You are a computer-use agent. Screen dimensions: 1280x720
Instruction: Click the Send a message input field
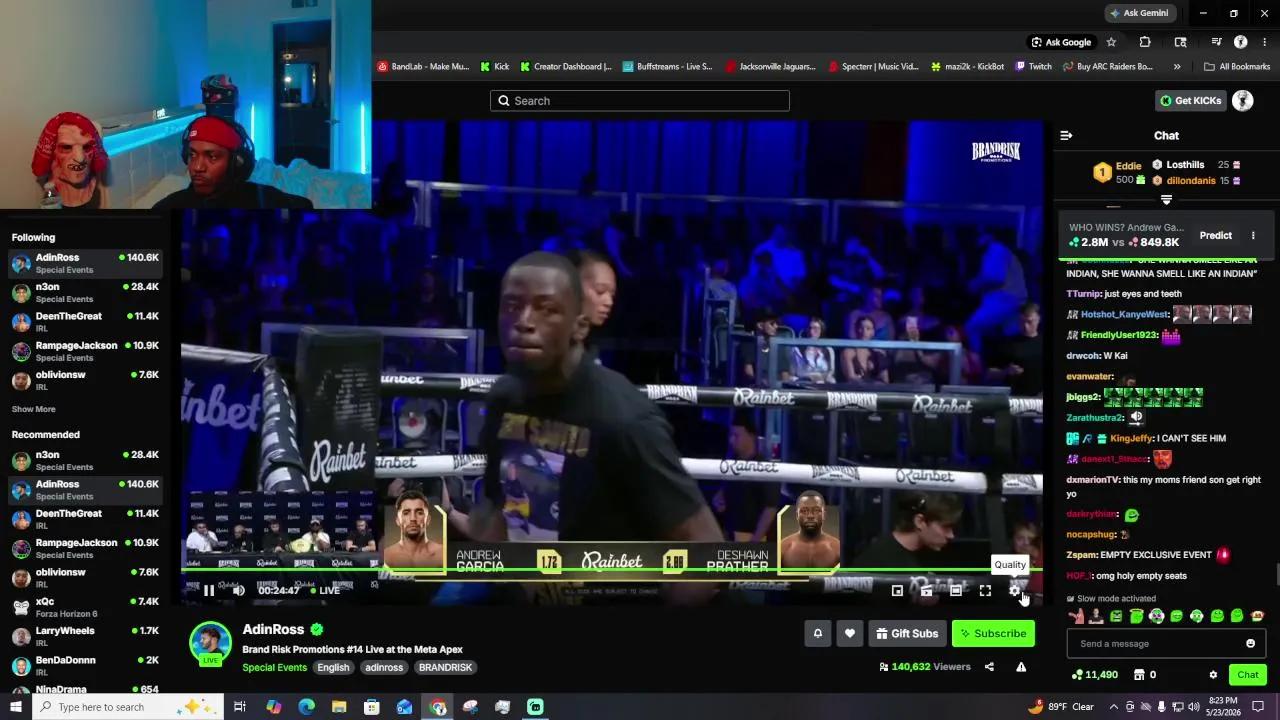(1166, 643)
